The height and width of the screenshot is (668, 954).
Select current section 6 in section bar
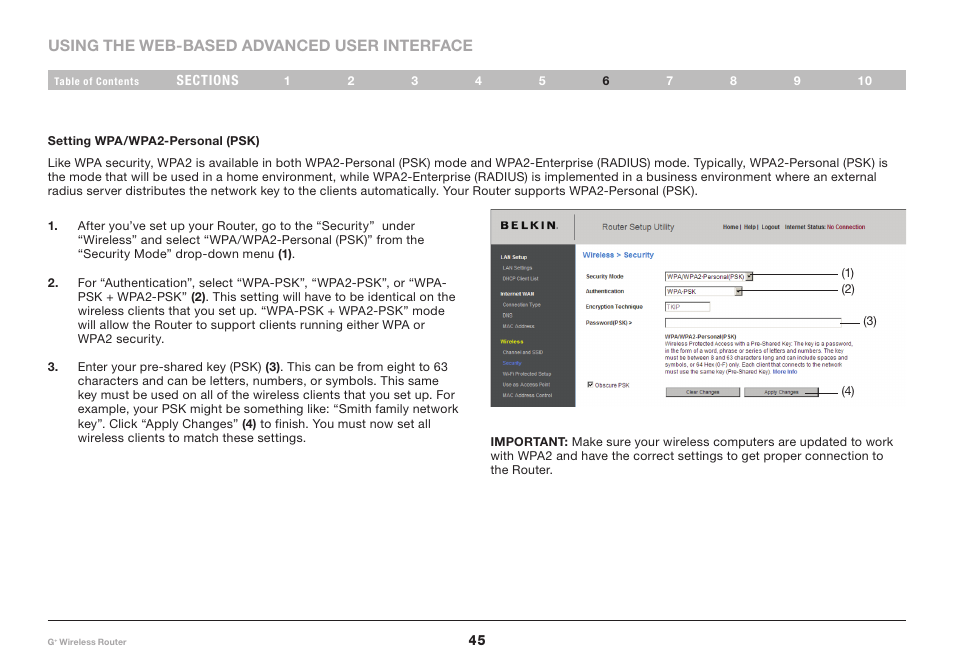606,81
